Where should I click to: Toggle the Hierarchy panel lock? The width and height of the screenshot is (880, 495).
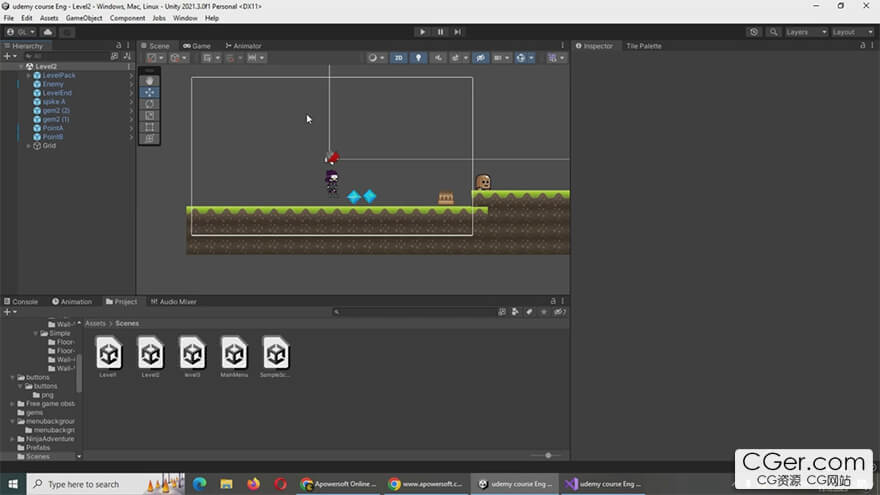click(x=118, y=45)
